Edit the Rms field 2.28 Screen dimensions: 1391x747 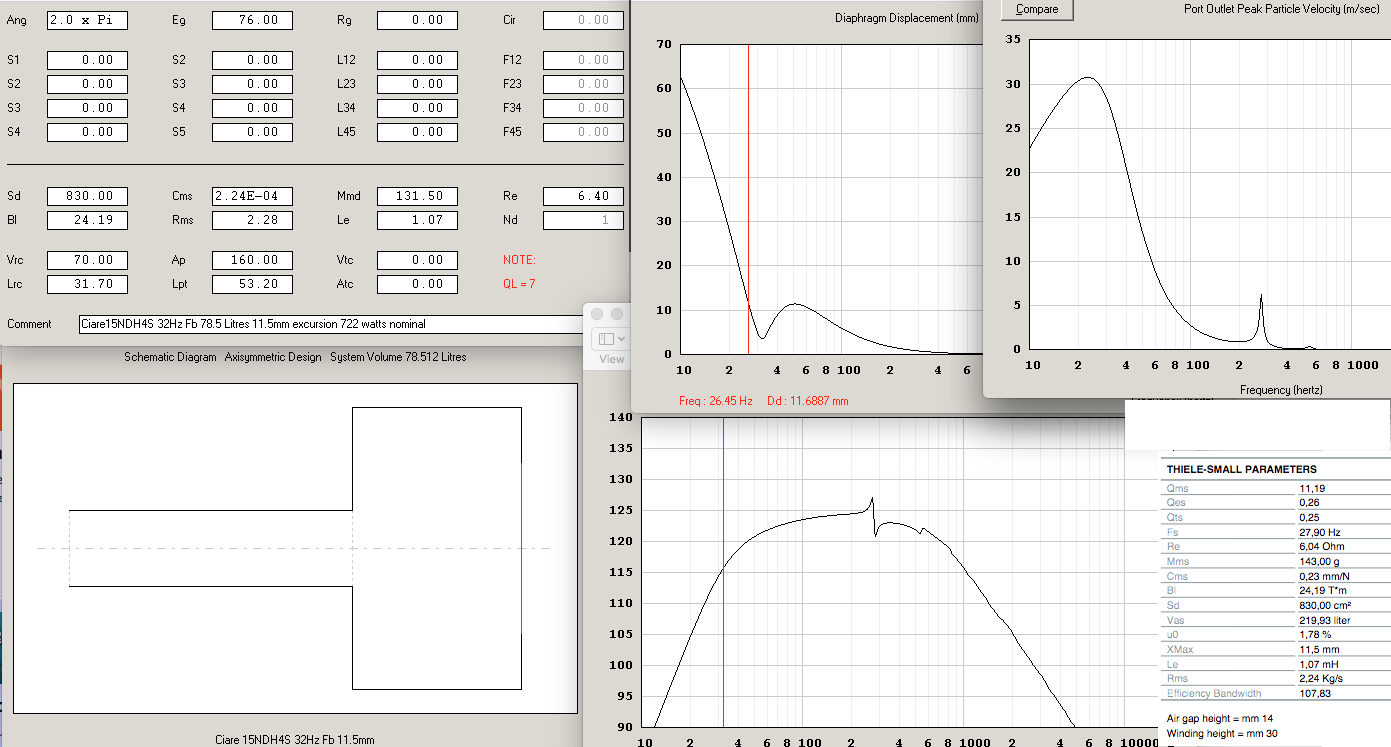pos(252,220)
